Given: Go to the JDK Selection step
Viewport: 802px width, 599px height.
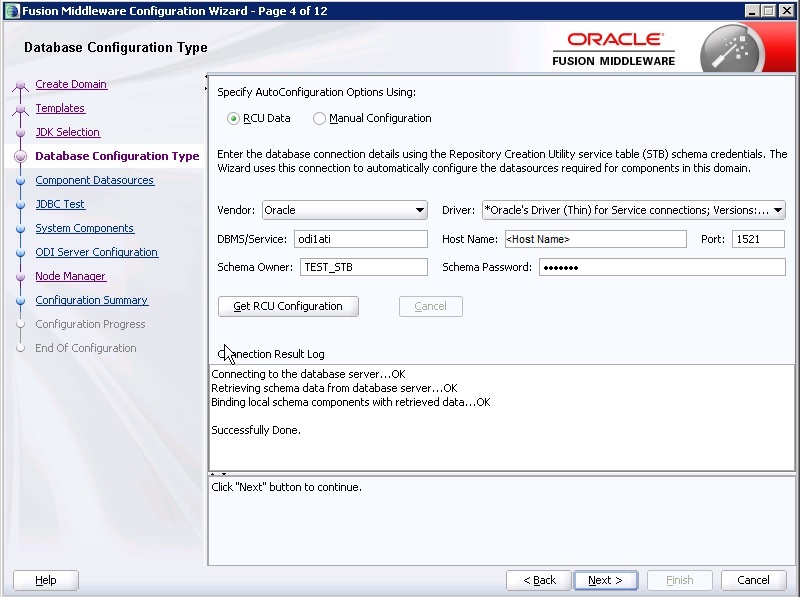Looking at the screenshot, I should click(x=67, y=132).
